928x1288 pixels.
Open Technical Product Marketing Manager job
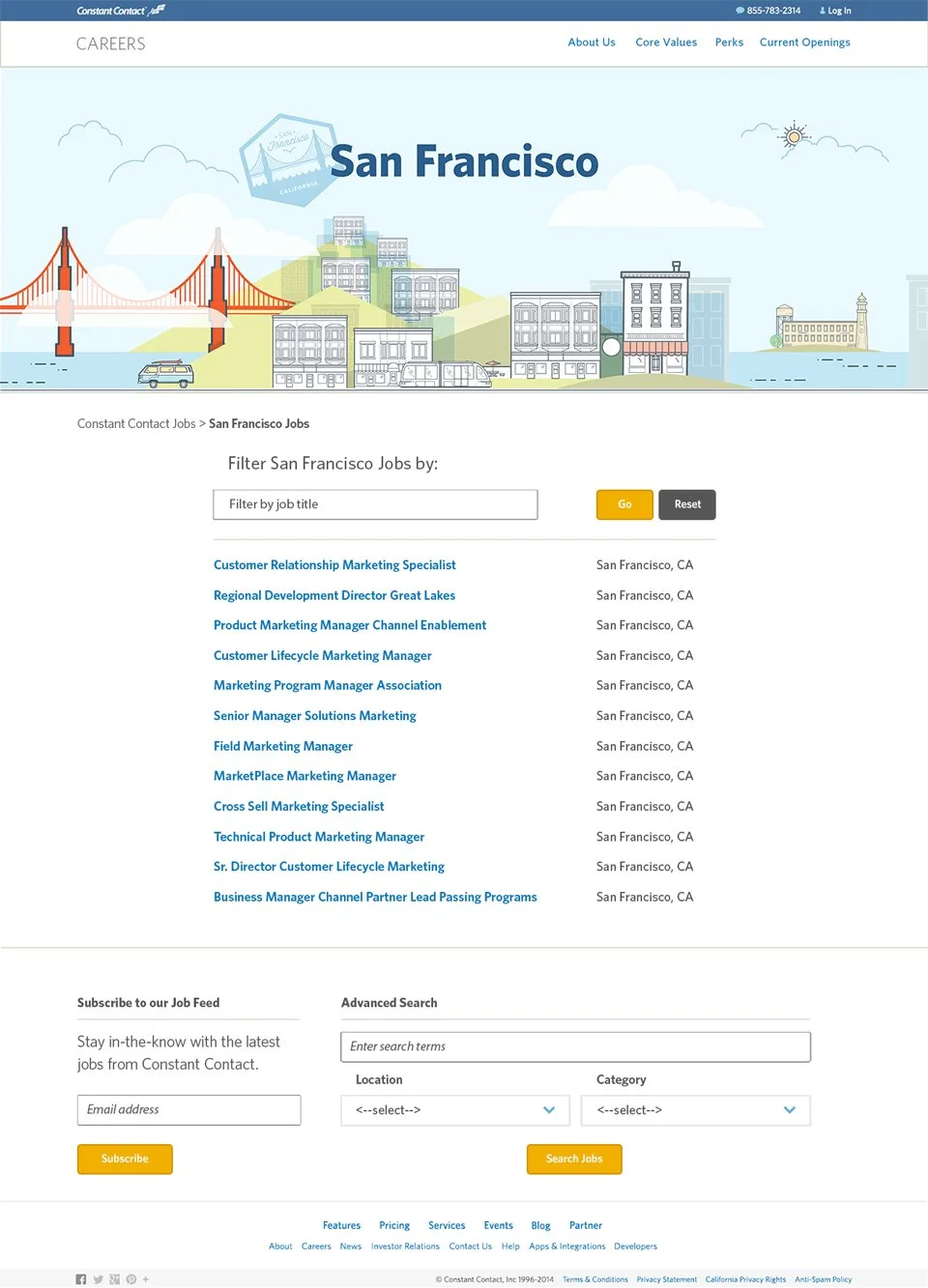pos(319,837)
